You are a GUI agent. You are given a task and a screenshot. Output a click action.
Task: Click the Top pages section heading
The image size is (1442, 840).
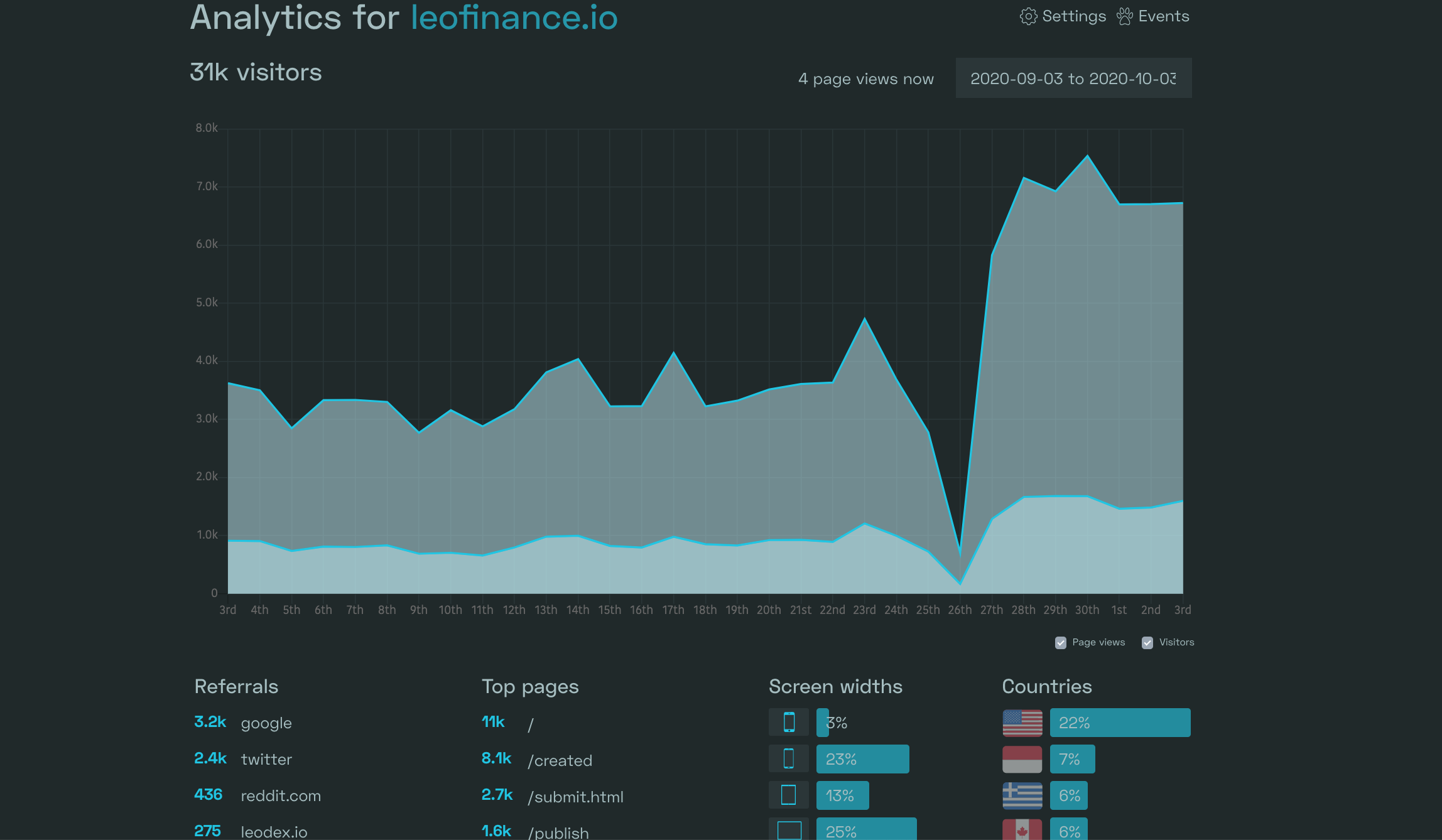click(530, 687)
